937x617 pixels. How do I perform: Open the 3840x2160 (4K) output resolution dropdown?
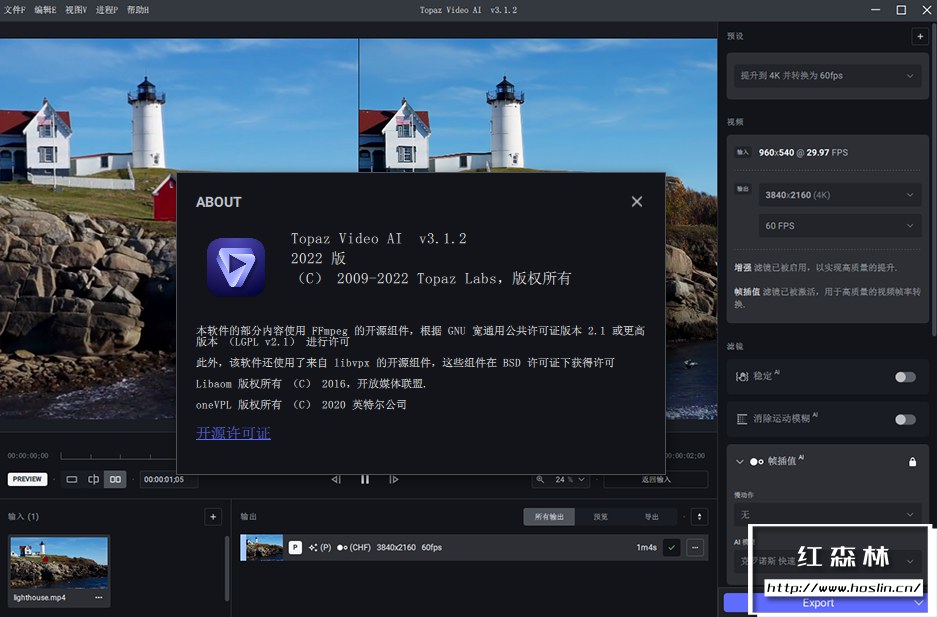click(840, 195)
